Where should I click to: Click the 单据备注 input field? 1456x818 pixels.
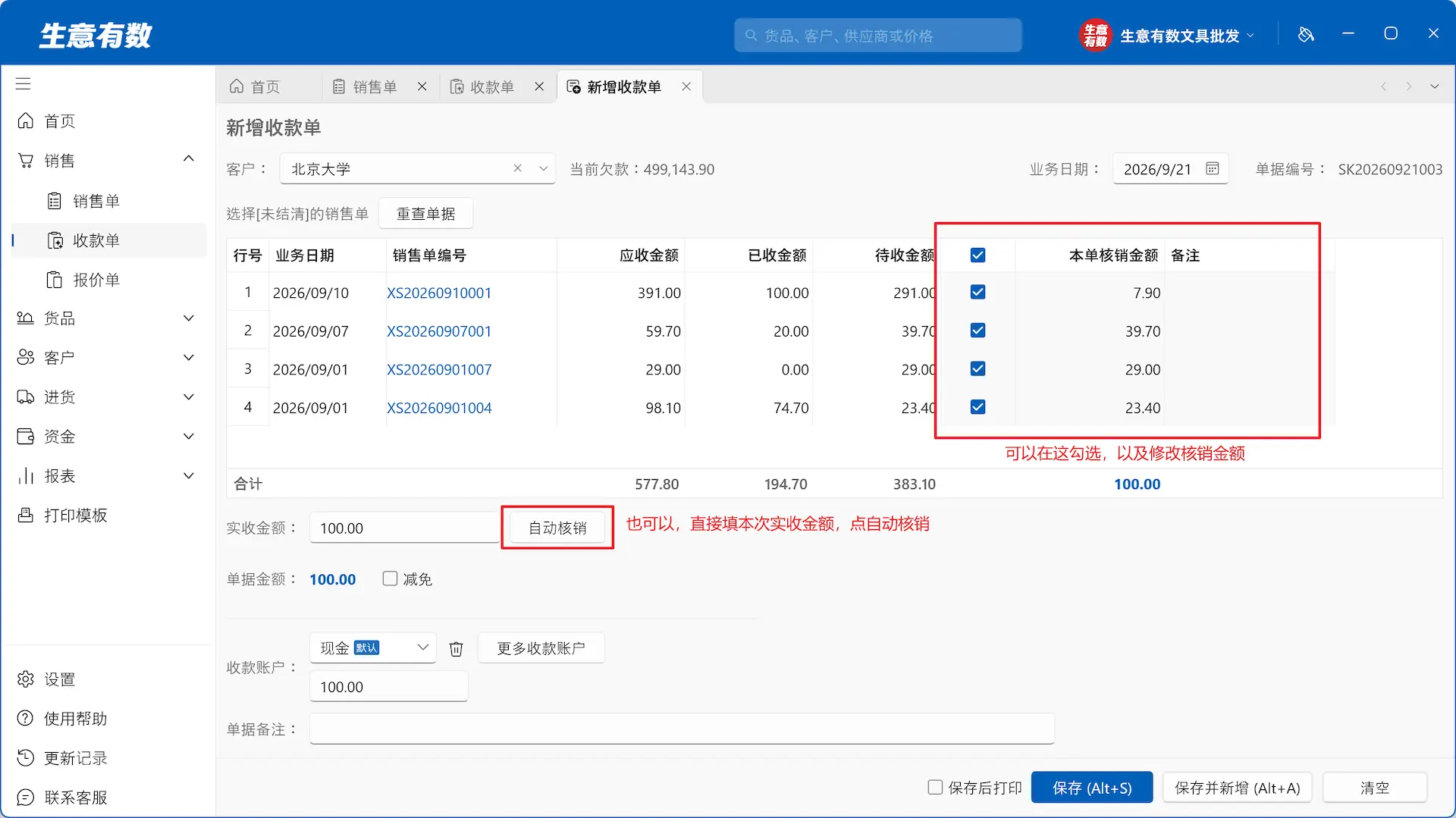[682, 729]
